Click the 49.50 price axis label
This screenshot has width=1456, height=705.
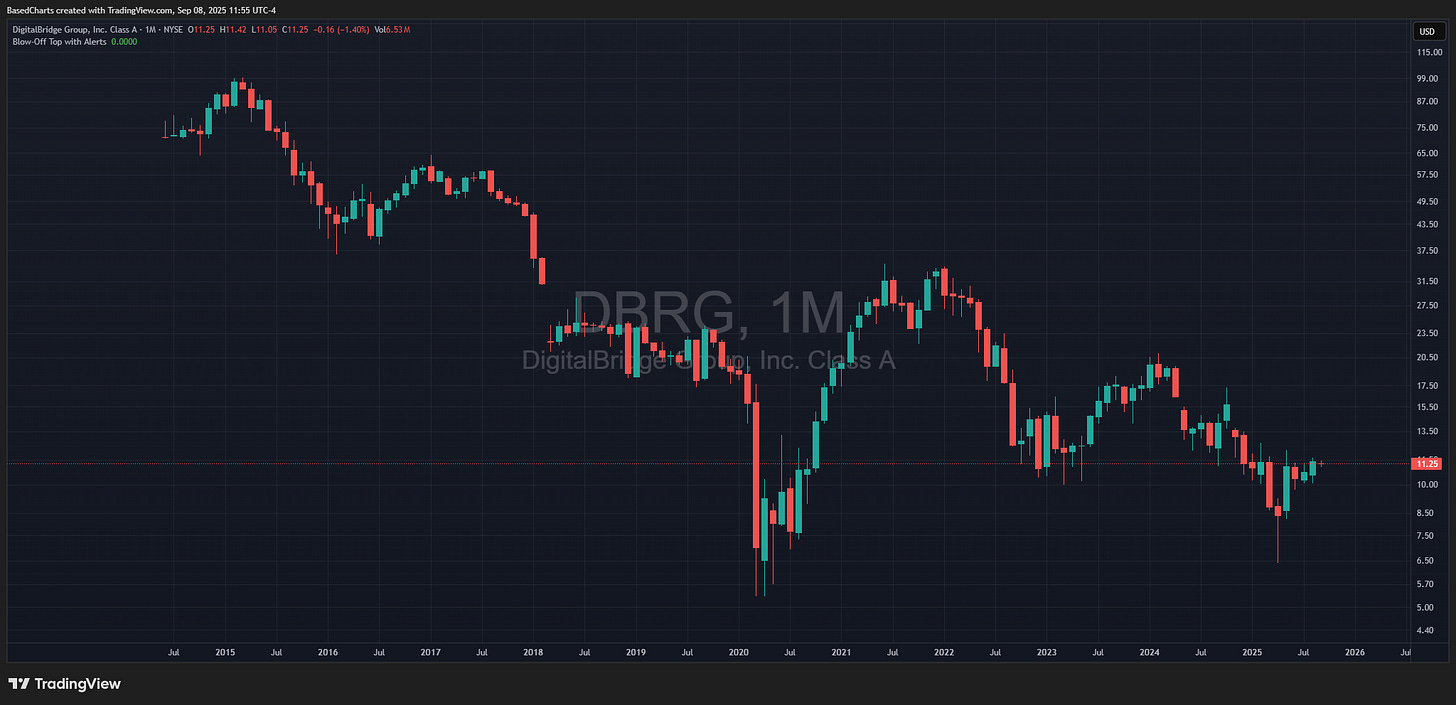click(1428, 201)
